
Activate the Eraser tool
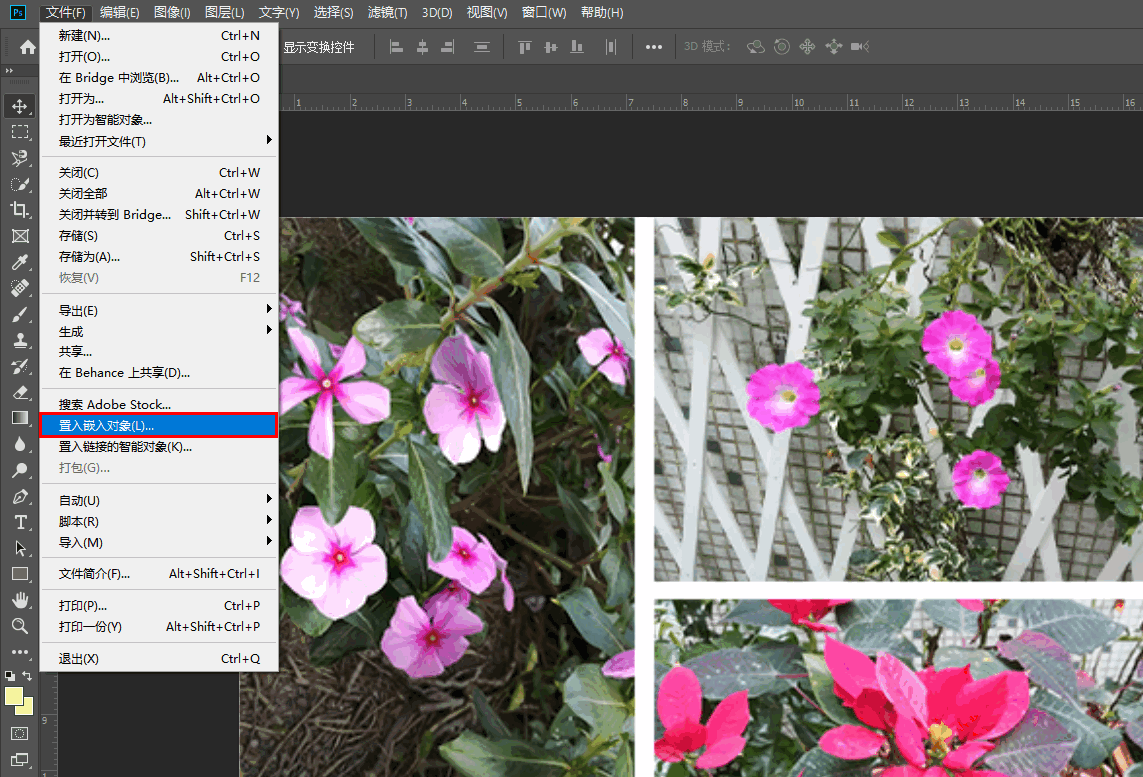click(19, 392)
